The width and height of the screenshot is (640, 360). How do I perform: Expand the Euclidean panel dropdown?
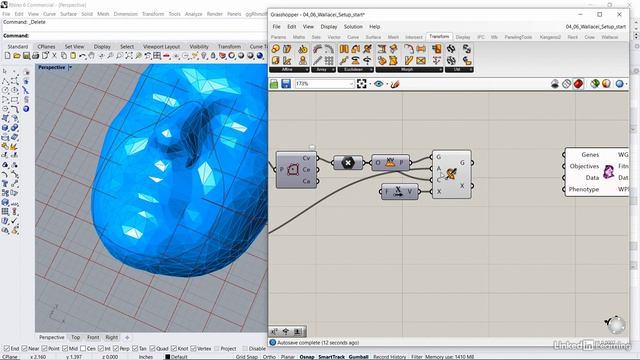[x=371, y=70]
